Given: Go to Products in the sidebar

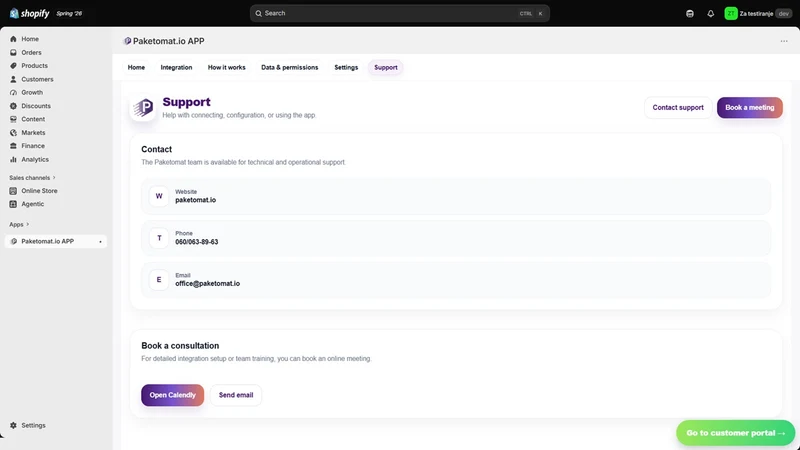Looking at the screenshot, I should 34,65.
